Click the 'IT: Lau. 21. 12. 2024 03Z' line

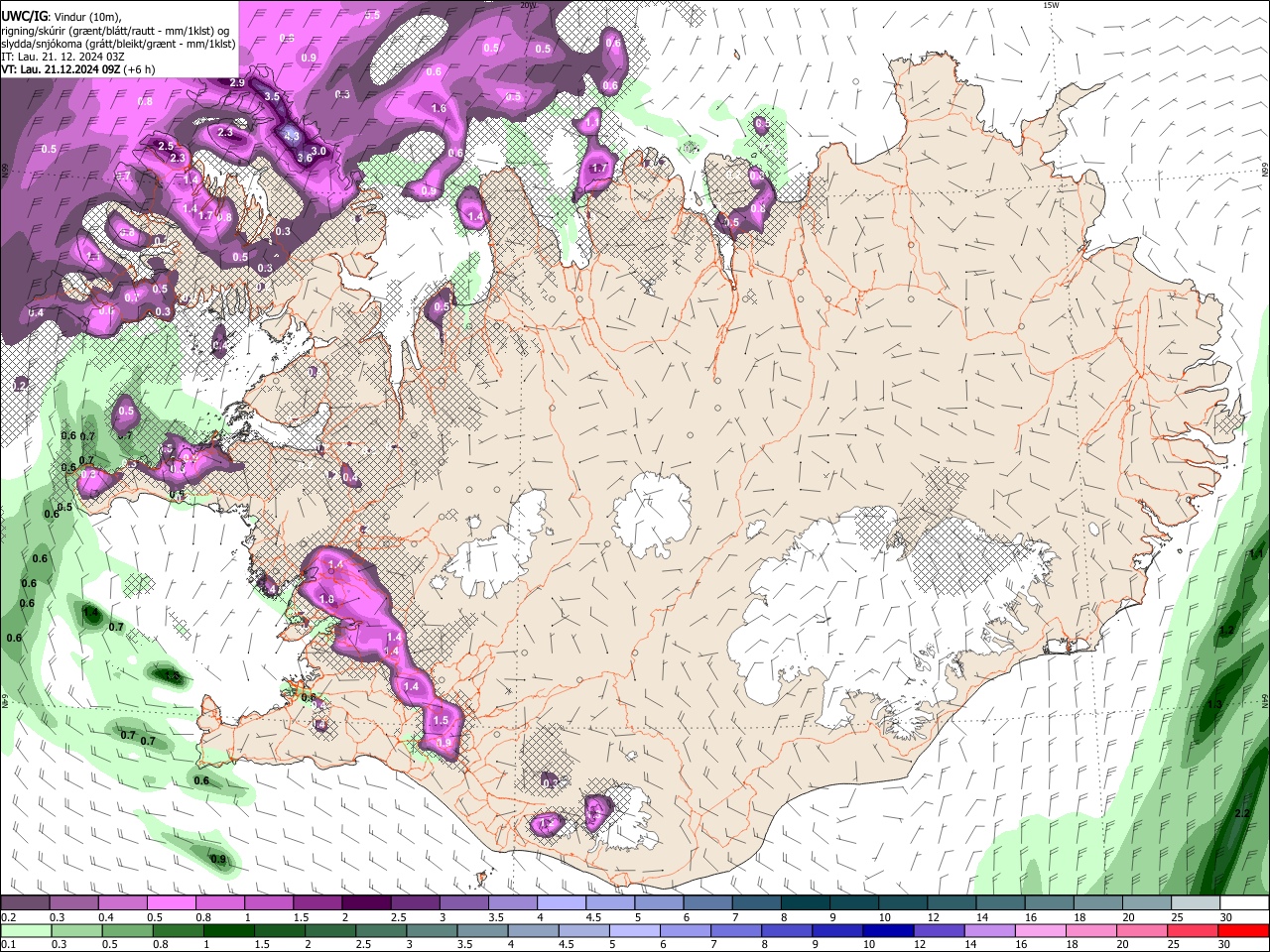click(63, 57)
